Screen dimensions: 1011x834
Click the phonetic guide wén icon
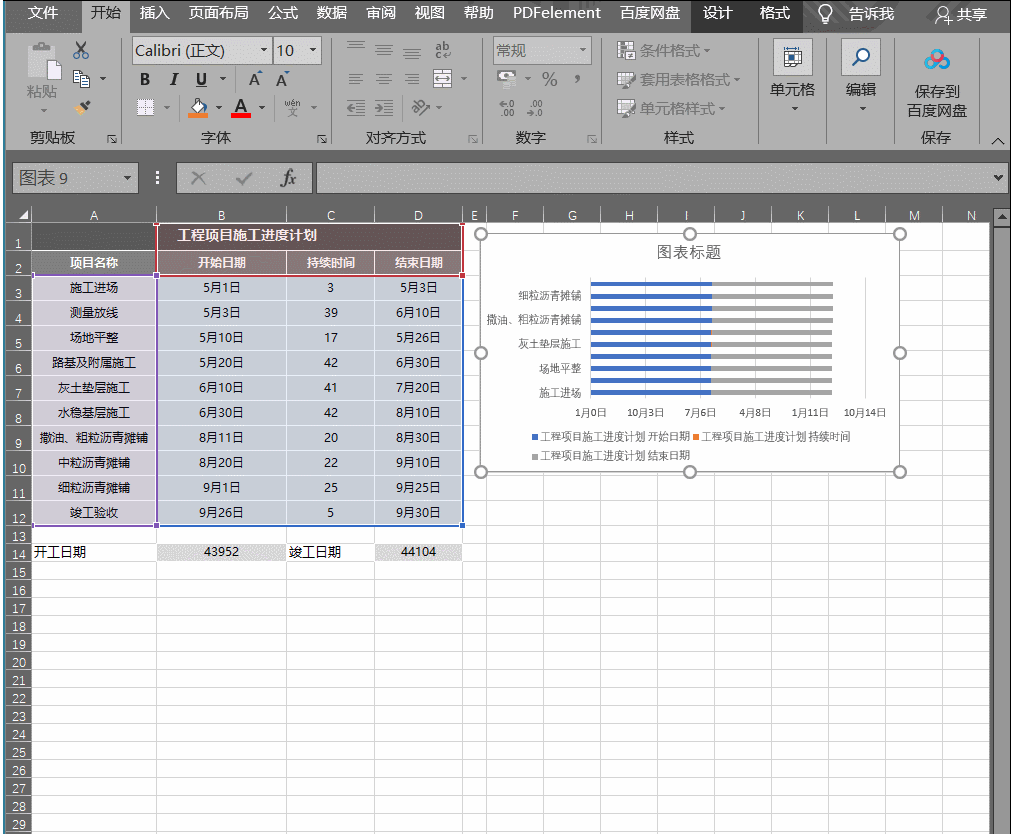(x=292, y=107)
